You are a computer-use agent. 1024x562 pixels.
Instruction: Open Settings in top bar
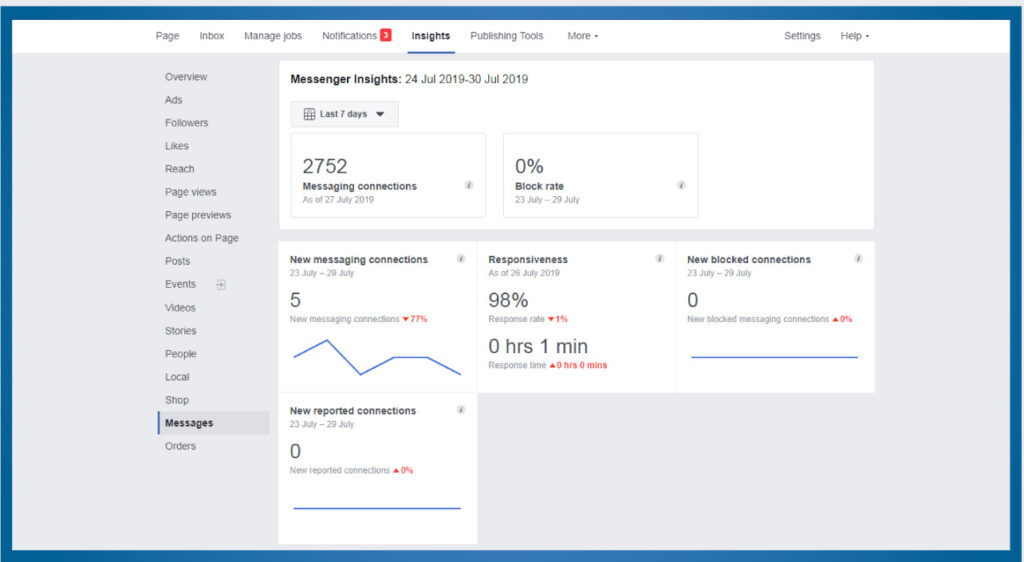click(802, 36)
